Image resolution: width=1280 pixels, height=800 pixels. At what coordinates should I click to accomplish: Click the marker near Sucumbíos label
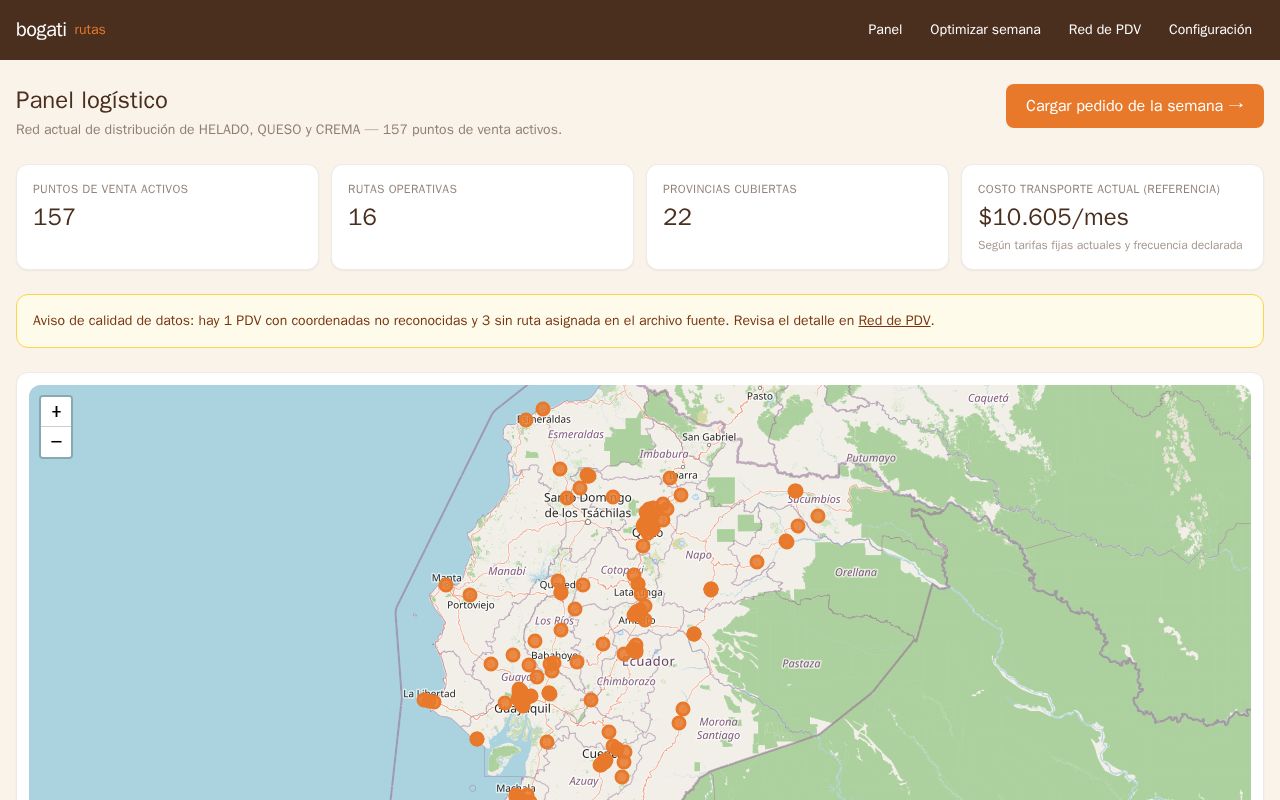(795, 491)
